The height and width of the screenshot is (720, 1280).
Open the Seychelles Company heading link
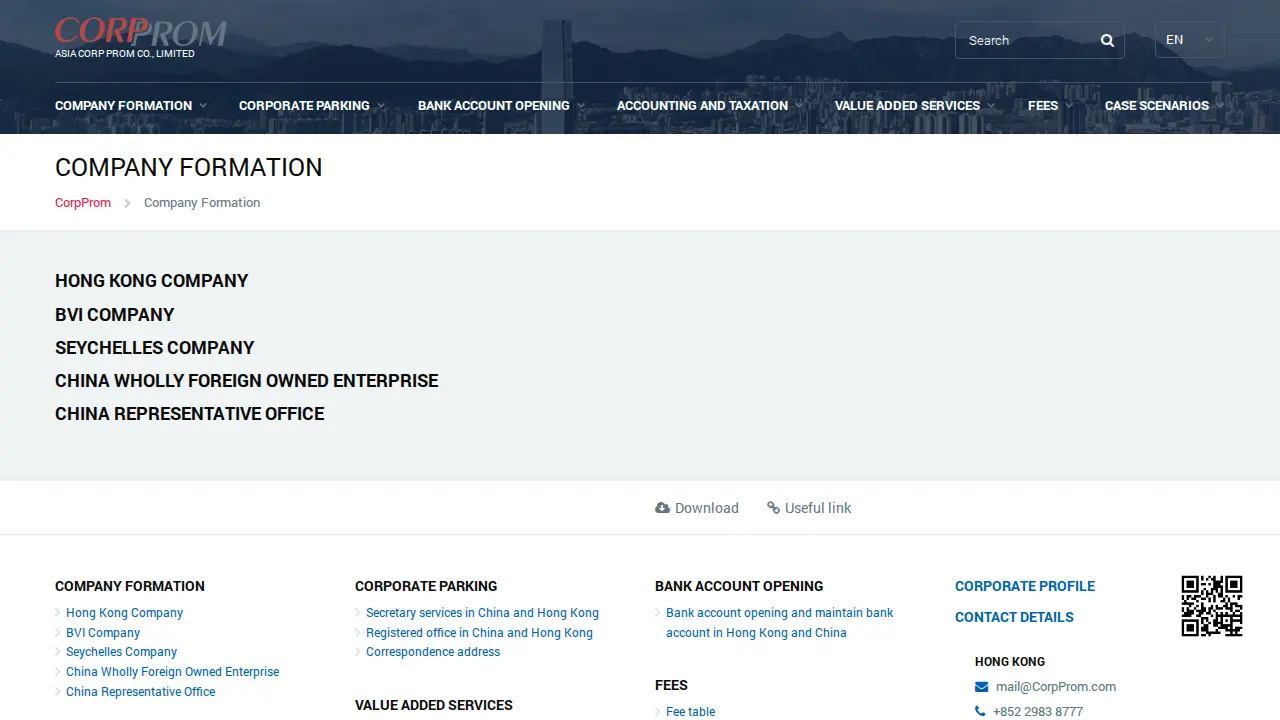[155, 348]
